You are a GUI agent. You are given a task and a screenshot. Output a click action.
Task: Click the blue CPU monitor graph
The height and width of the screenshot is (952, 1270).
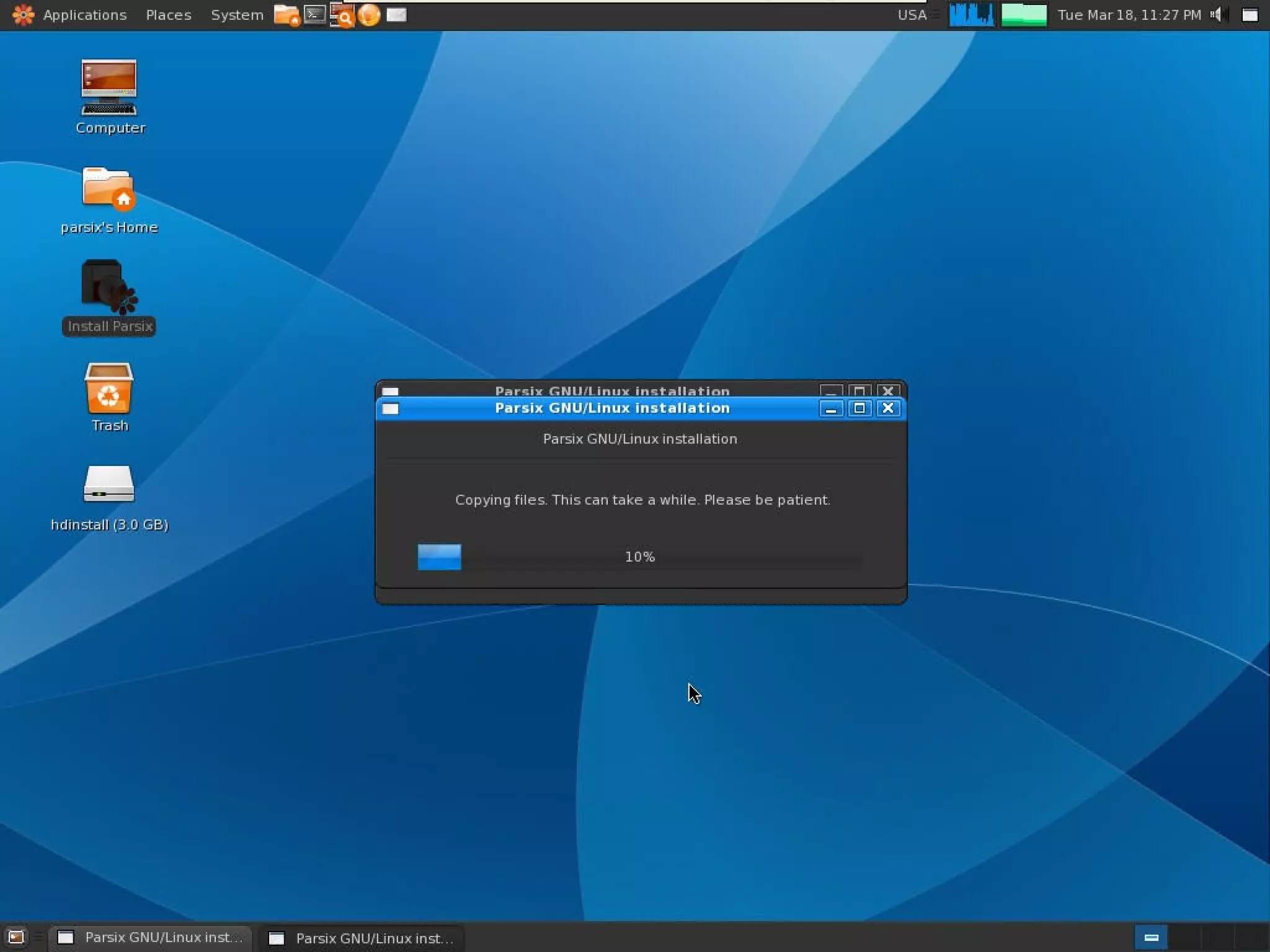pos(971,15)
